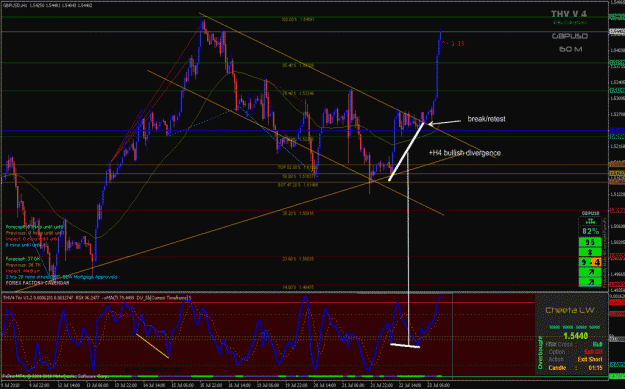Click the '+H4 bullish divergence' annotation text
This screenshot has height=389, width=625.
pos(465,153)
